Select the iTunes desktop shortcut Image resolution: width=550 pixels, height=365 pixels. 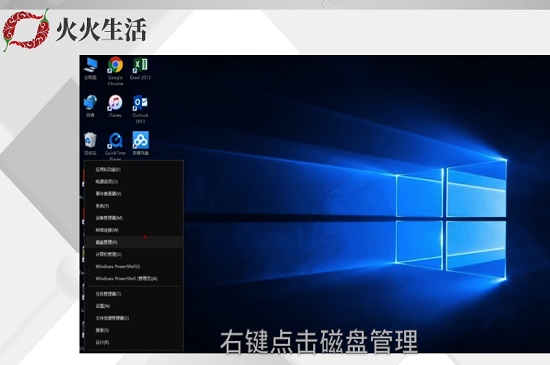(x=115, y=106)
